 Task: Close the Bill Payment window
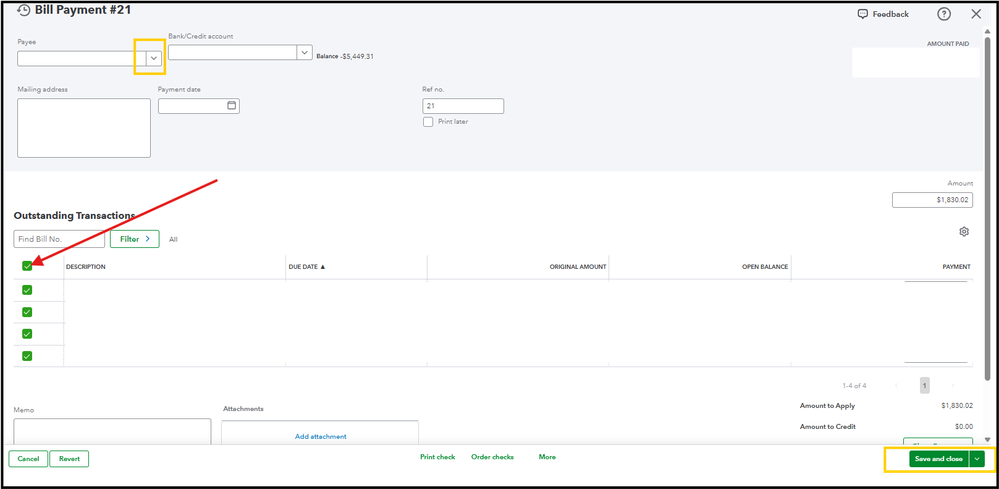click(976, 14)
